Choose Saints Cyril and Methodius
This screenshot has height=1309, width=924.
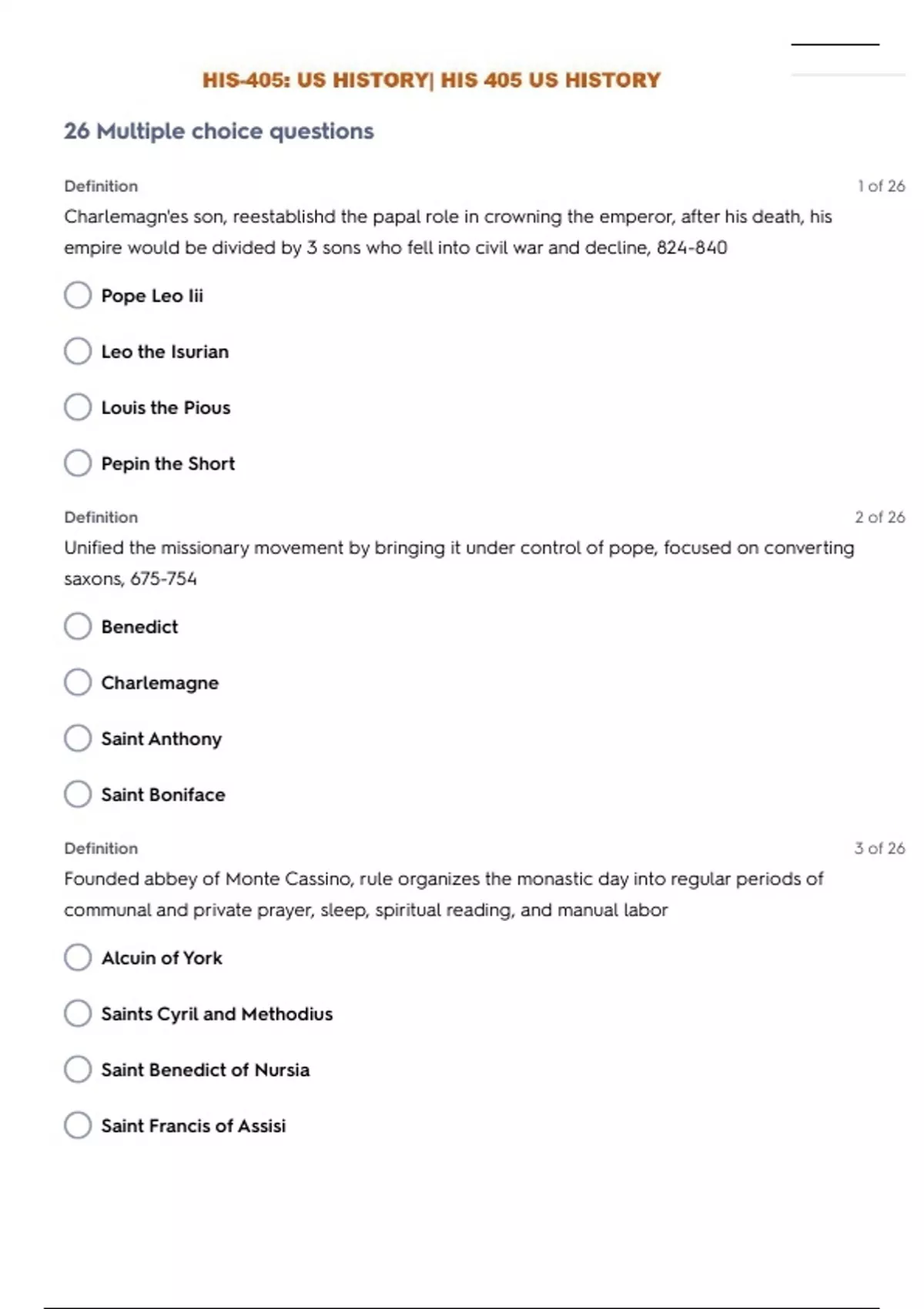(x=78, y=1013)
